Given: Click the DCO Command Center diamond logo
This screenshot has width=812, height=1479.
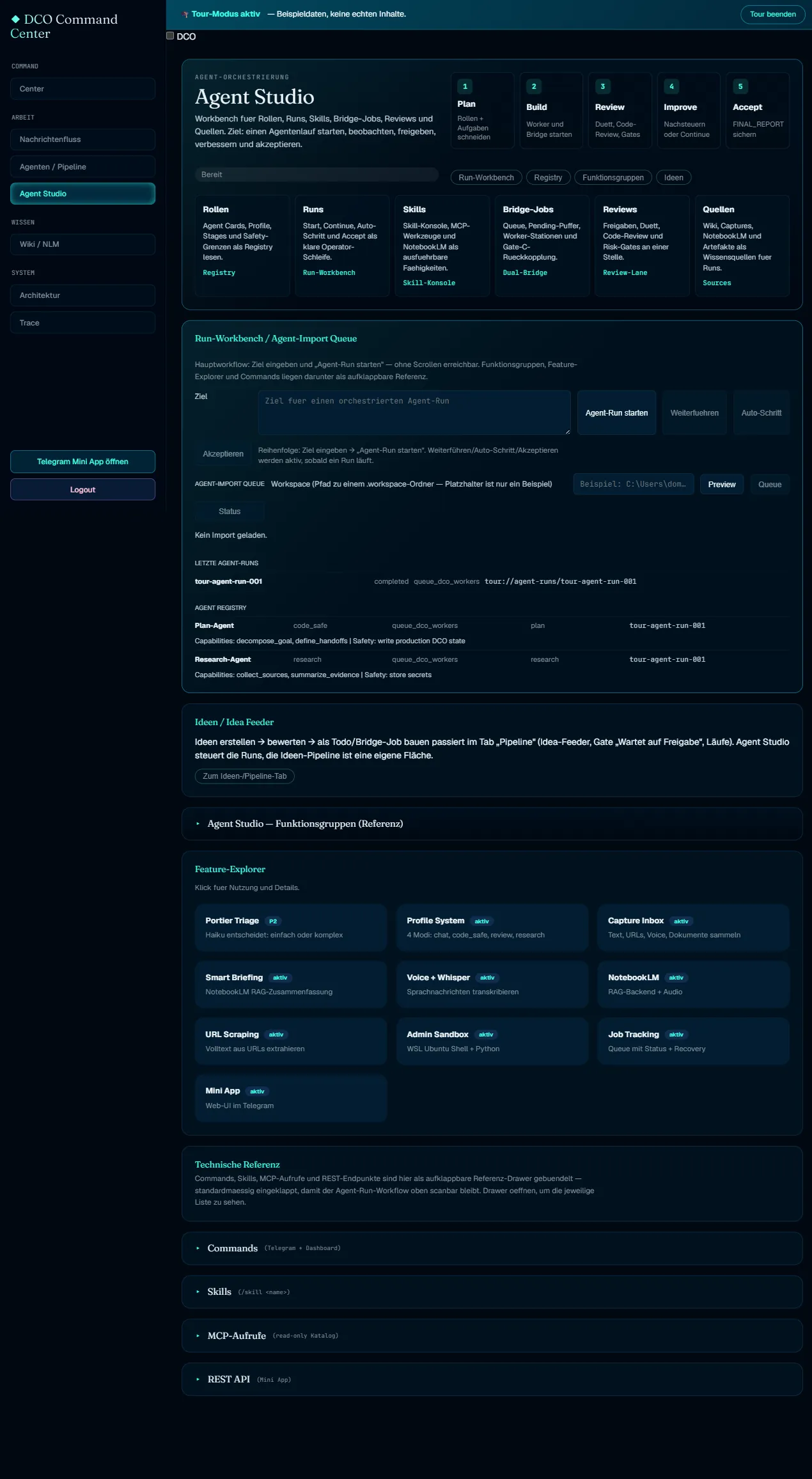Looking at the screenshot, I should click(x=15, y=19).
